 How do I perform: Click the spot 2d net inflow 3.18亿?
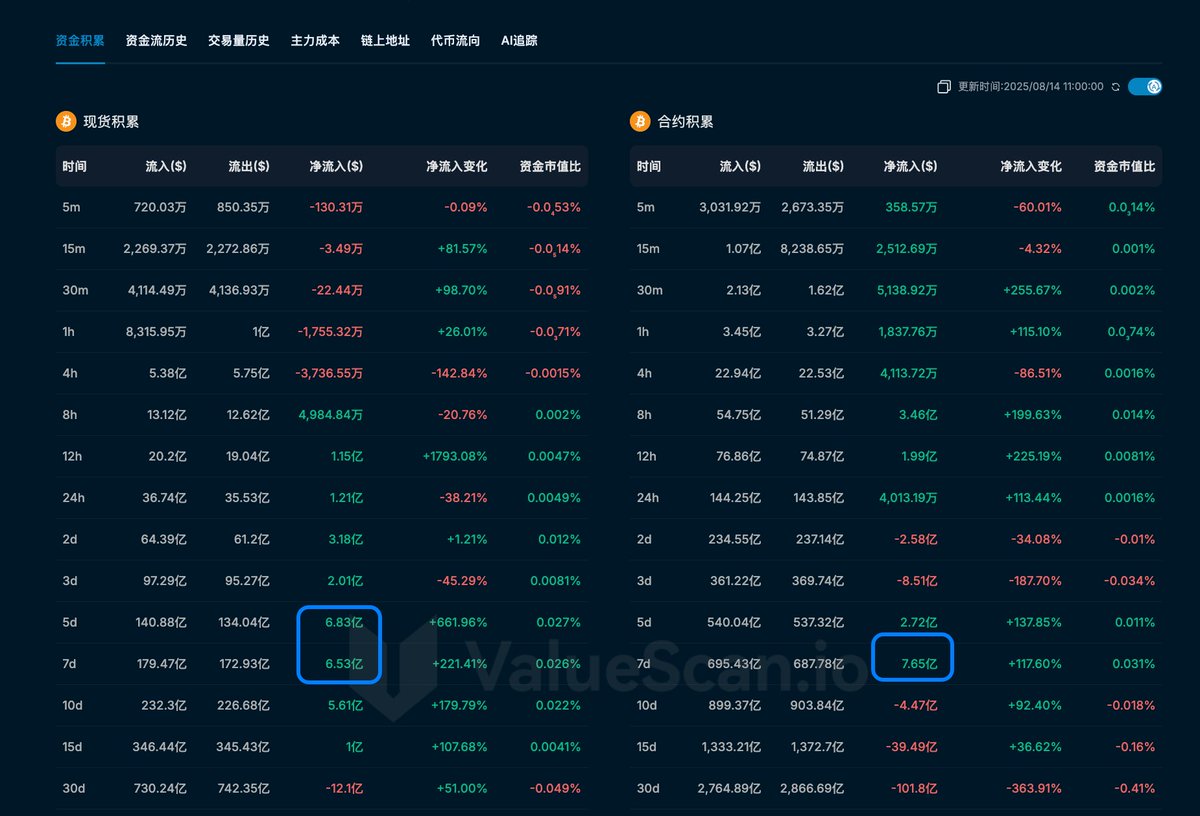pyautogui.click(x=346, y=539)
